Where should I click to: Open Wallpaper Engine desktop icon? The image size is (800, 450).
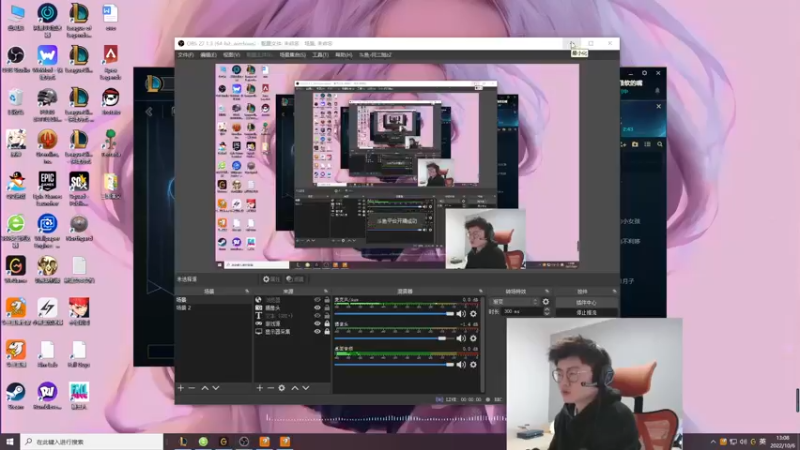click(47, 231)
